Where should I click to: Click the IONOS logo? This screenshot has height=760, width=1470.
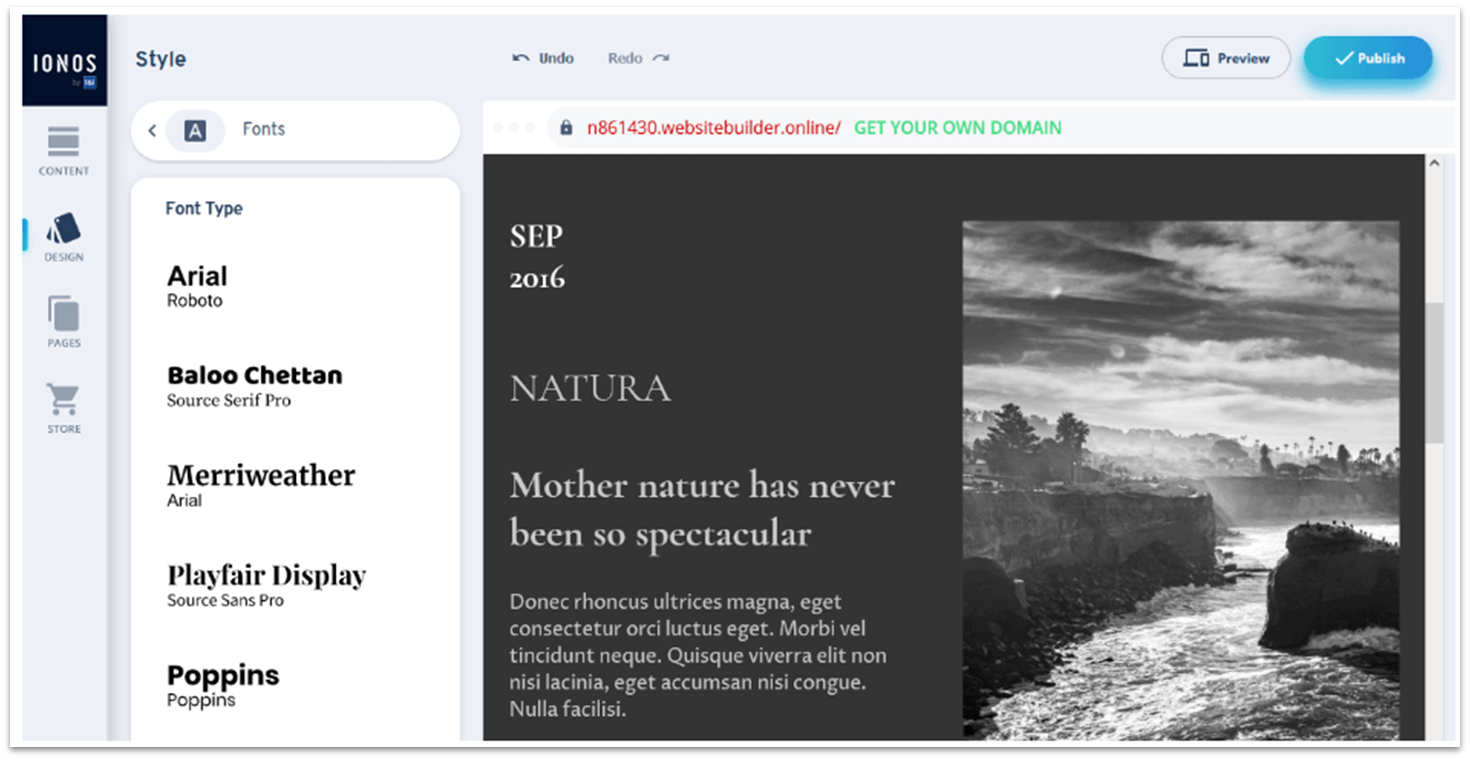pyautogui.click(x=64, y=61)
